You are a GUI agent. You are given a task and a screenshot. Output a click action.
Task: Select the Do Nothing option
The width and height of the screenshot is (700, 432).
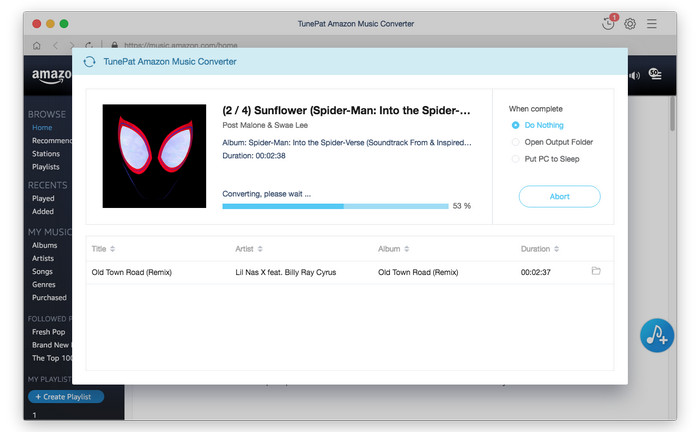(538, 125)
